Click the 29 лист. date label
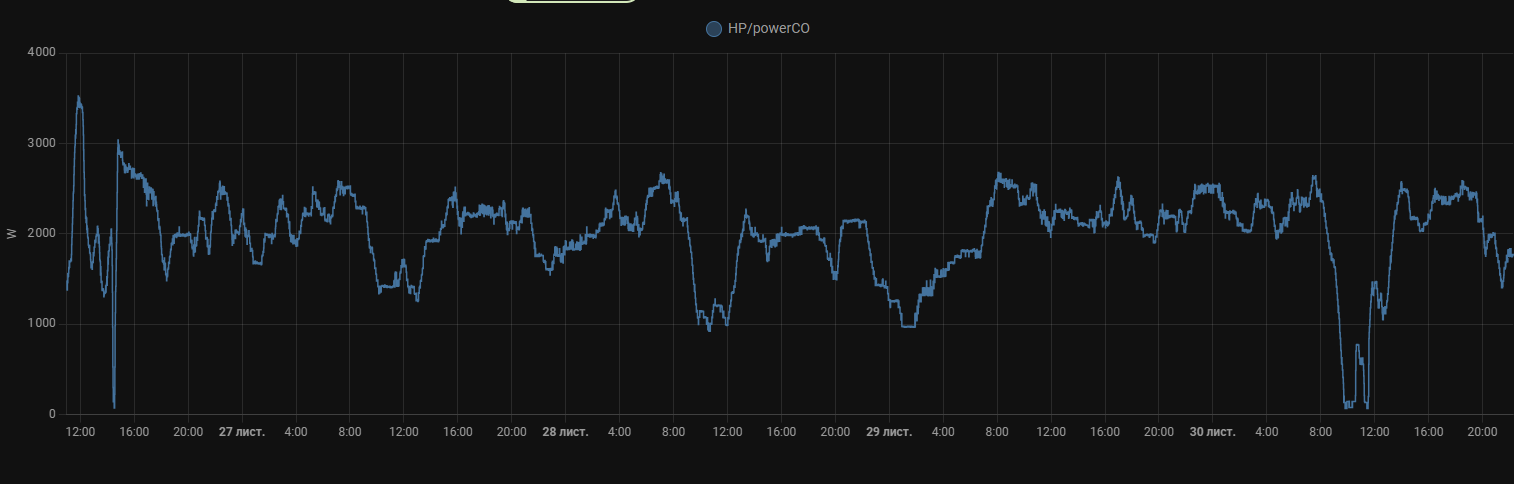The height and width of the screenshot is (484, 1514). coord(889,432)
